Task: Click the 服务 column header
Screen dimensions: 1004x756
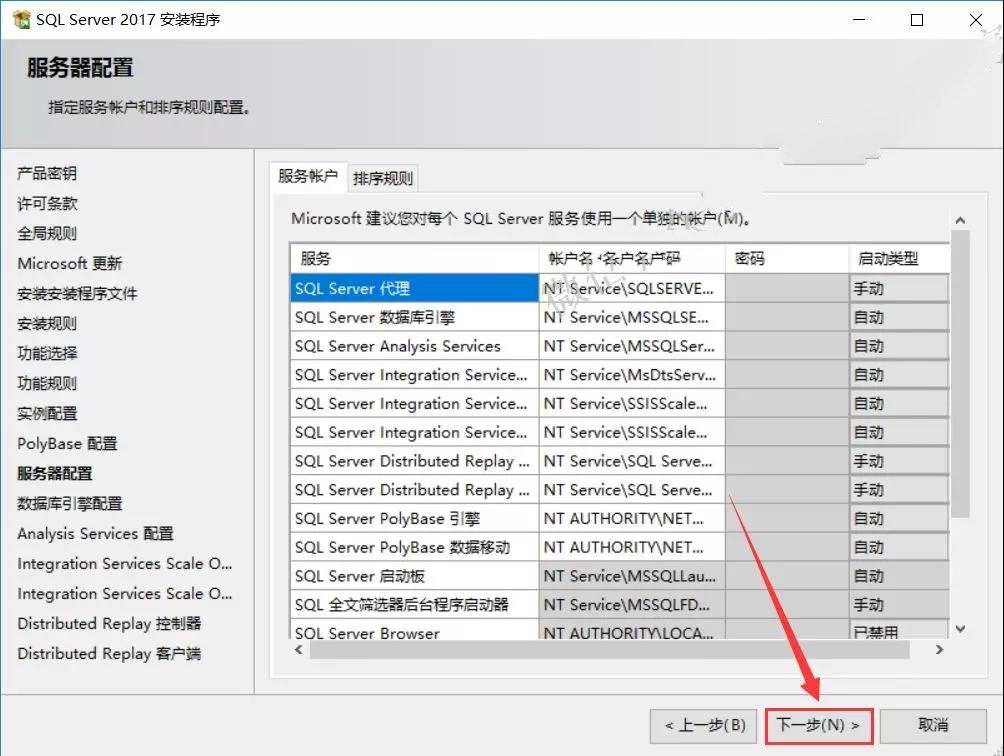Action: pyautogui.click(x=414, y=259)
